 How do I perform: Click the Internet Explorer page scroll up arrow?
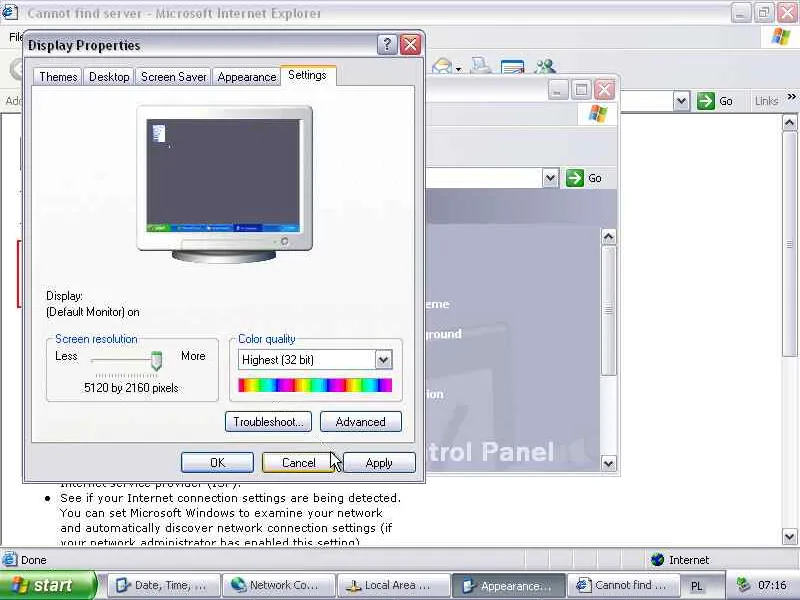click(x=789, y=122)
